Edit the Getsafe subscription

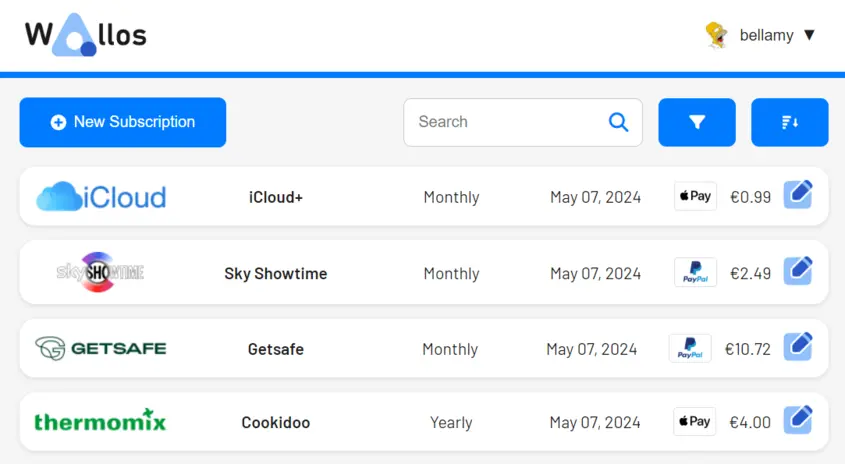(797, 347)
